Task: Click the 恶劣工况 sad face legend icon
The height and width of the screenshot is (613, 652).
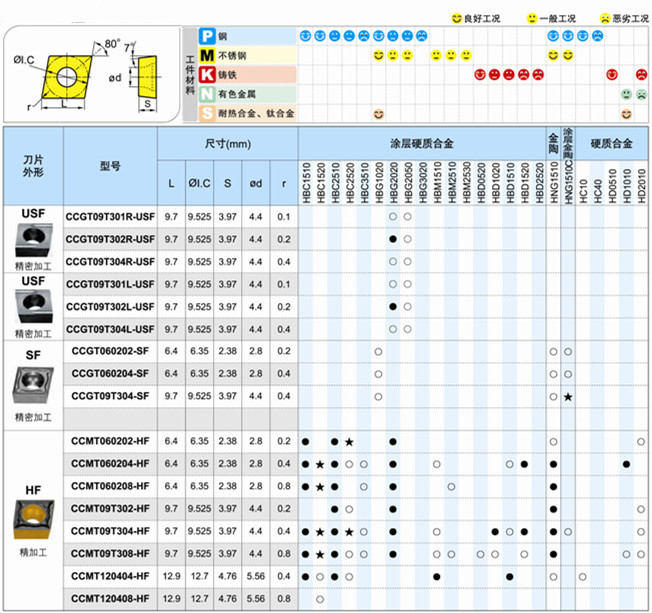Action: pos(604,18)
